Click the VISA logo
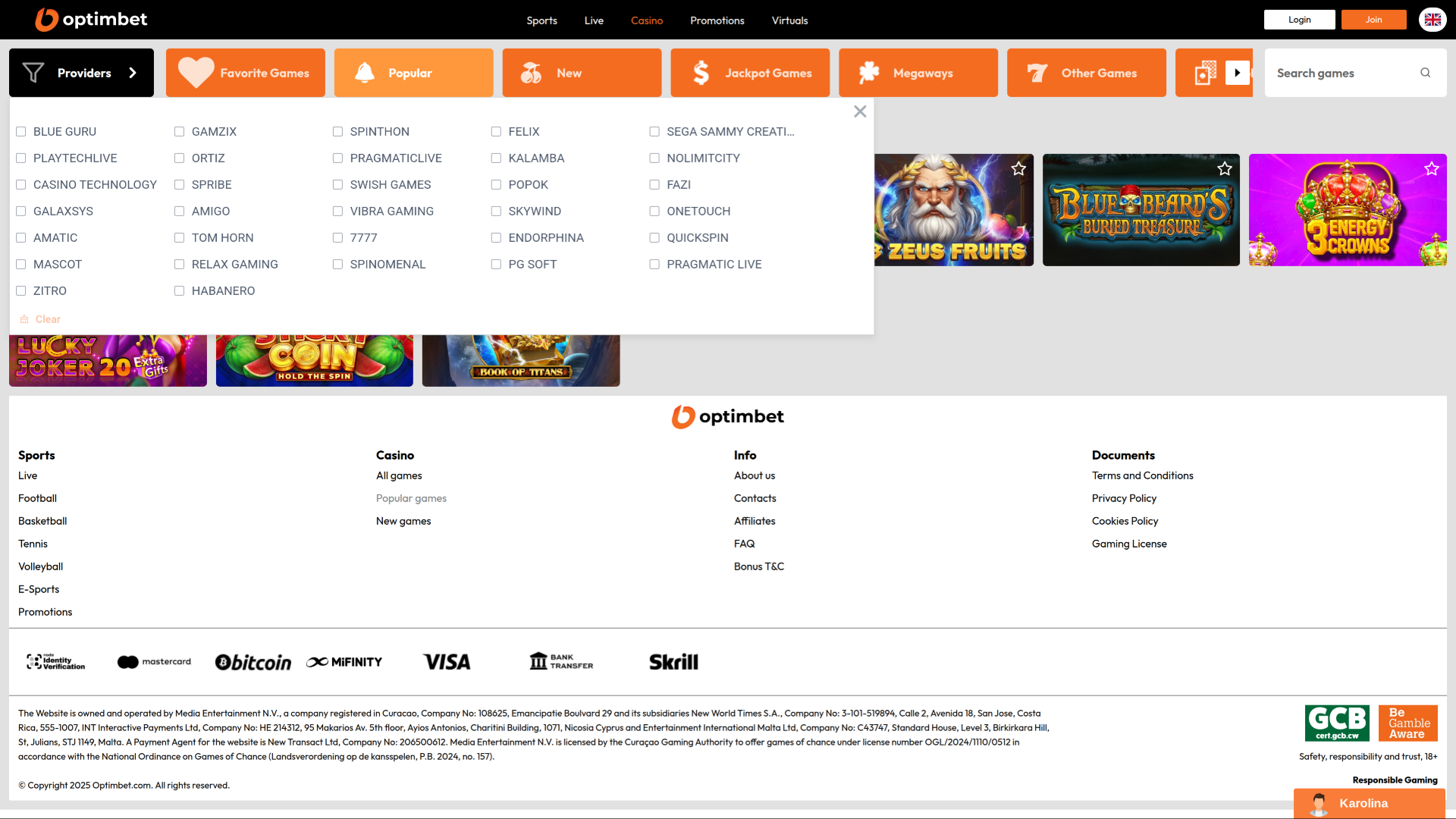Image resolution: width=1456 pixels, height=819 pixels. [447, 662]
